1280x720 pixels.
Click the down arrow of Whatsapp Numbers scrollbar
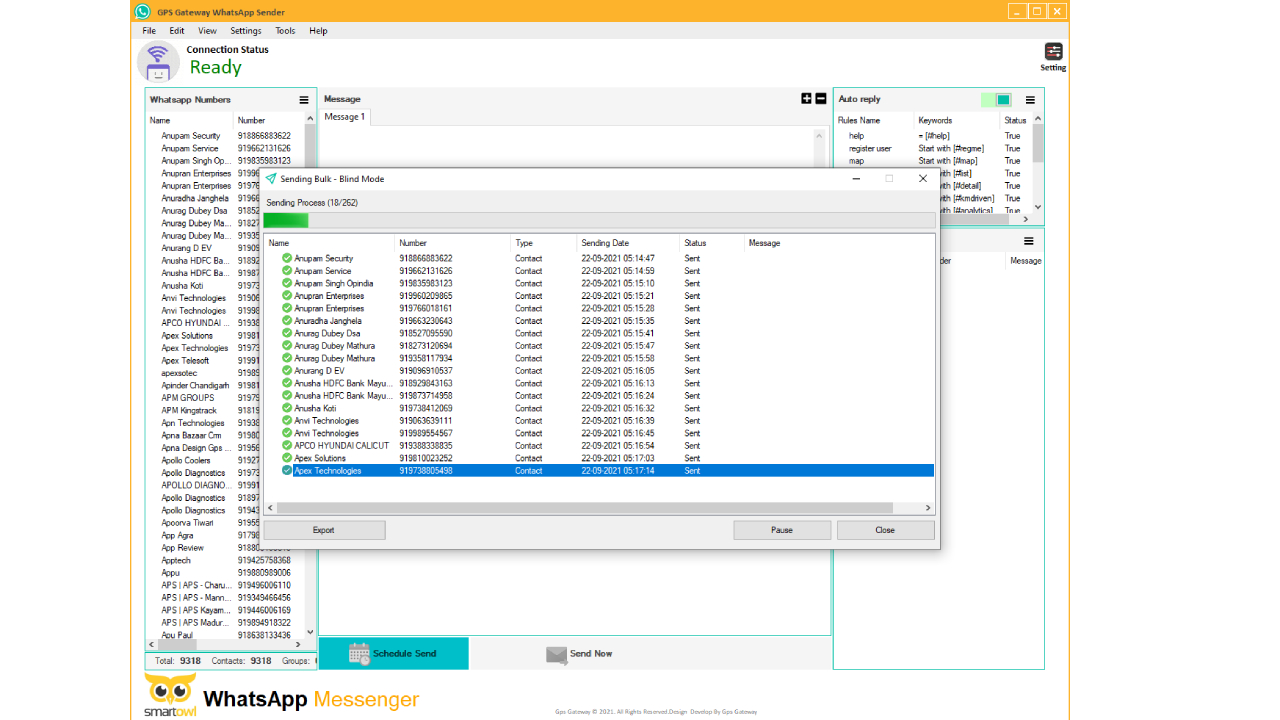[x=310, y=632]
